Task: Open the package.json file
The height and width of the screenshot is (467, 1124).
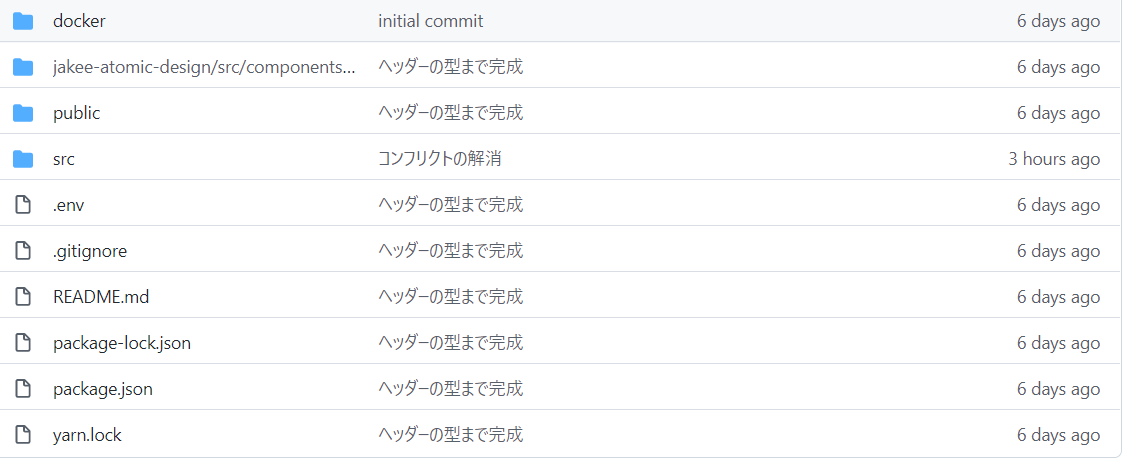Action: pos(103,389)
